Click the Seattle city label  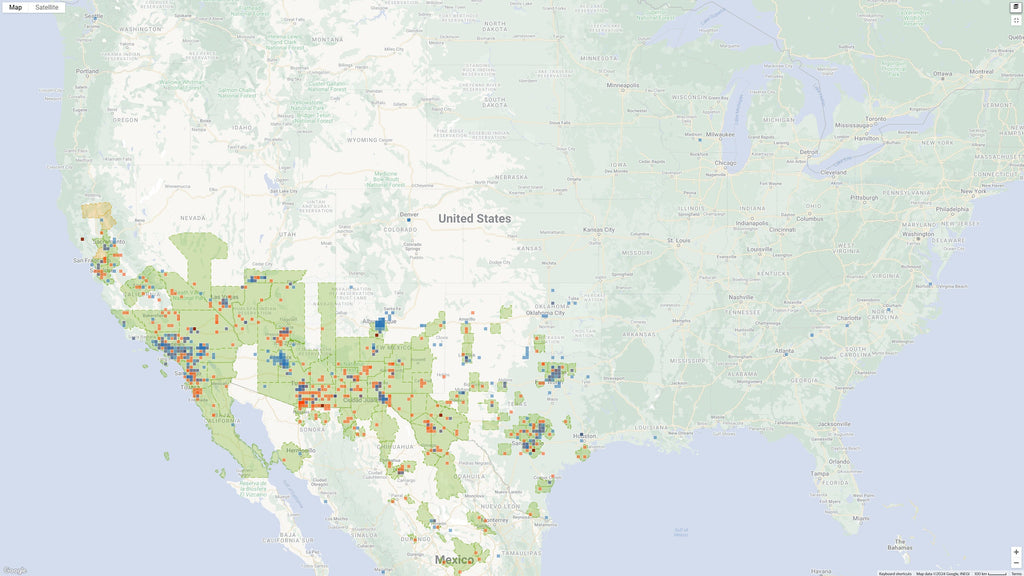(93, 17)
